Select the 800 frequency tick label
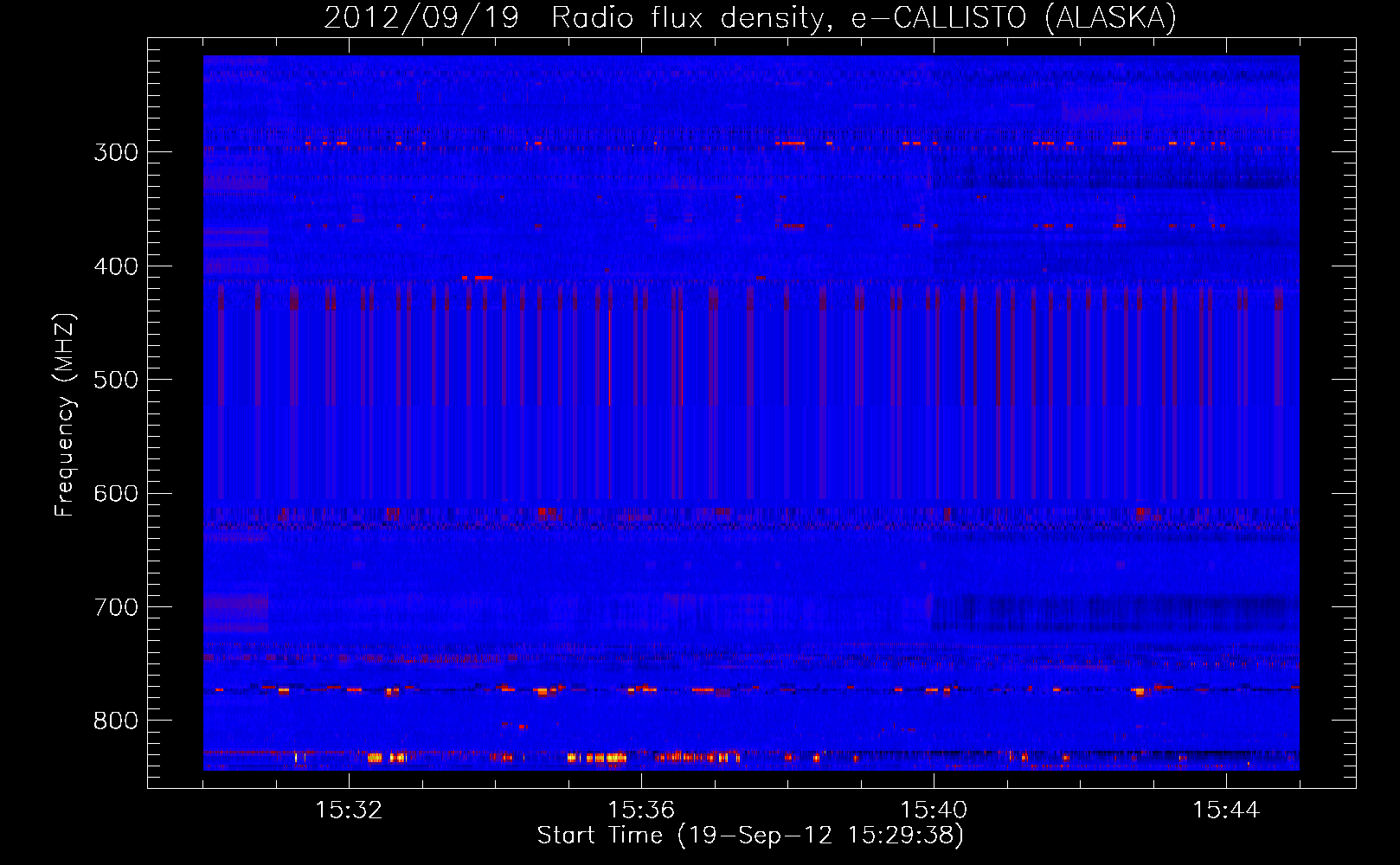 [x=116, y=721]
